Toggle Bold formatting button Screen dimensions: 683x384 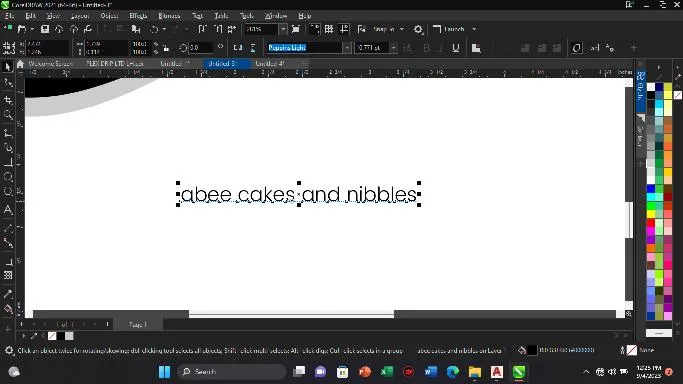pos(426,48)
